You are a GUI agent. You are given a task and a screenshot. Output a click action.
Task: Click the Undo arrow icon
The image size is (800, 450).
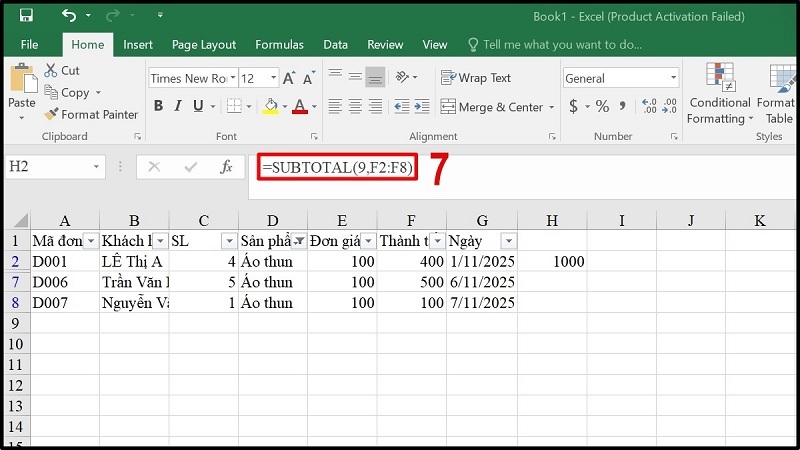click(68, 15)
